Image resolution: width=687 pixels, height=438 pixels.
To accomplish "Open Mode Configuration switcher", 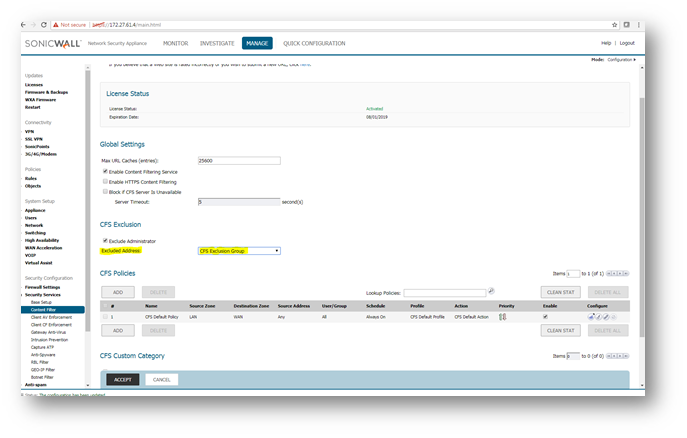I will click(x=621, y=60).
